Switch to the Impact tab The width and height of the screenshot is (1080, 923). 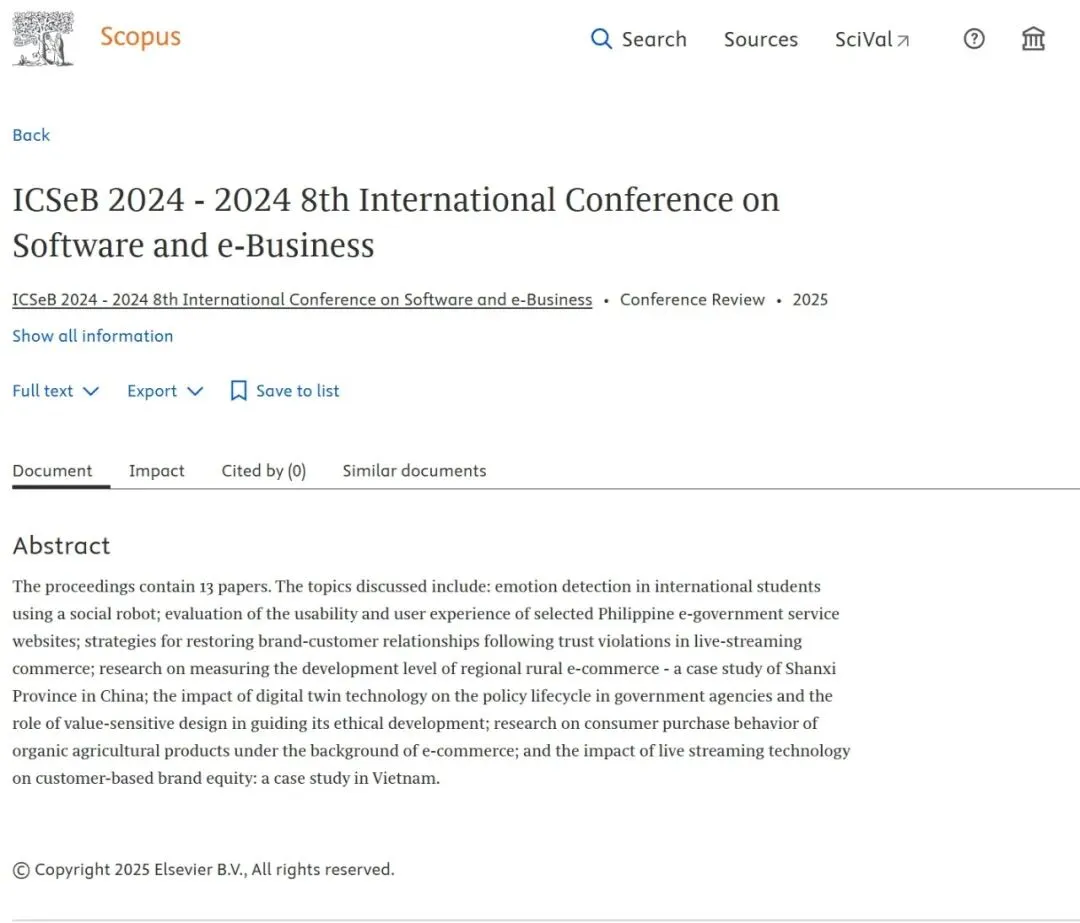pos(156,470)
